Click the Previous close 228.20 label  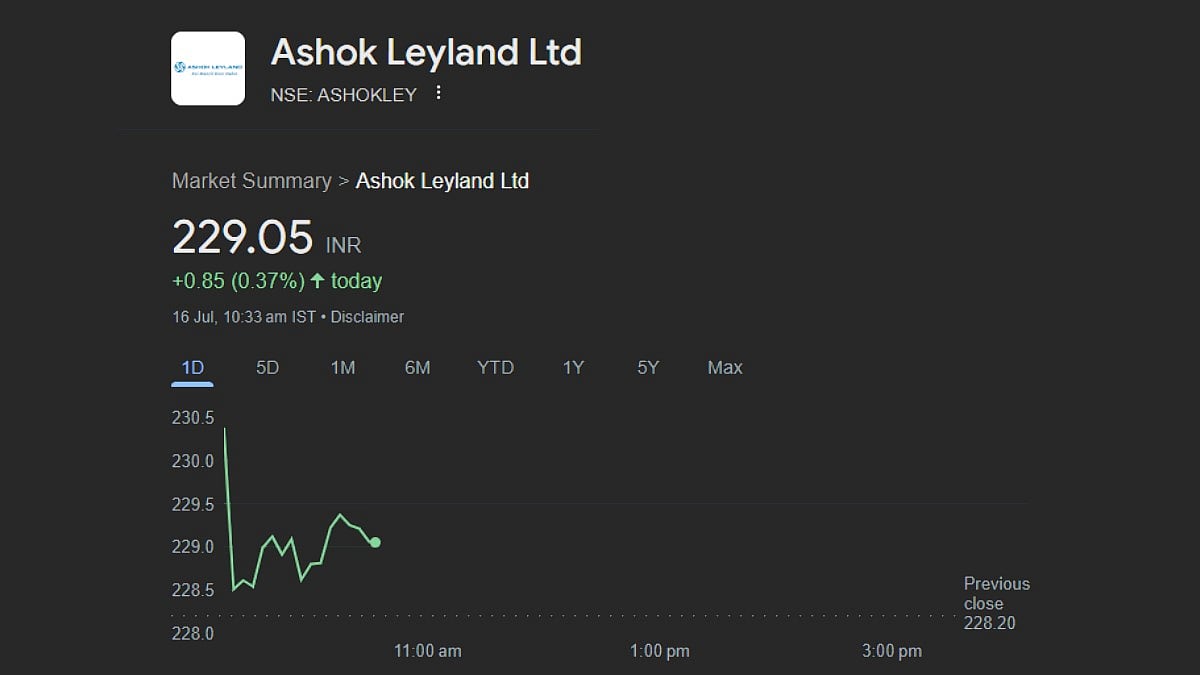[996, 603]
